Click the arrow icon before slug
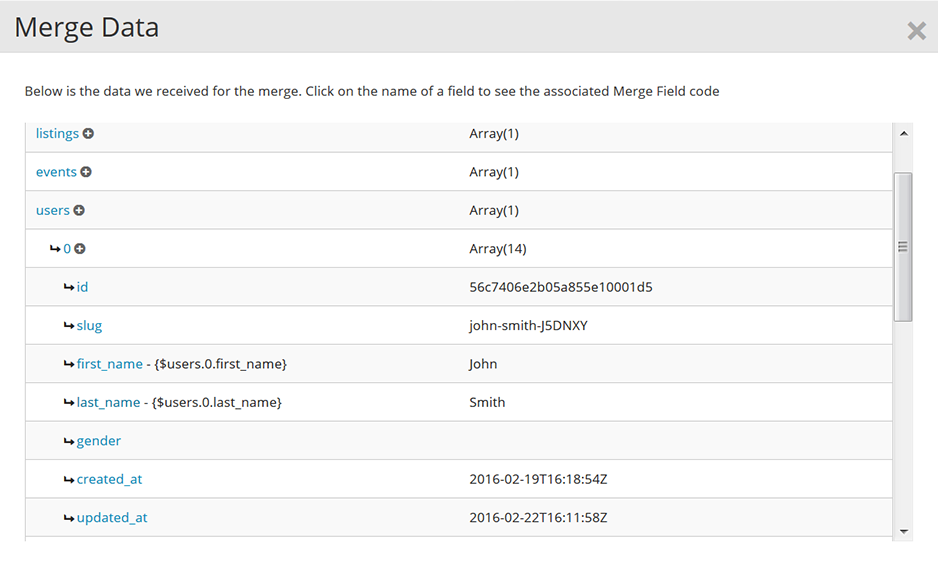The width and height of the screenshot is (938, 567). [69, 326]
